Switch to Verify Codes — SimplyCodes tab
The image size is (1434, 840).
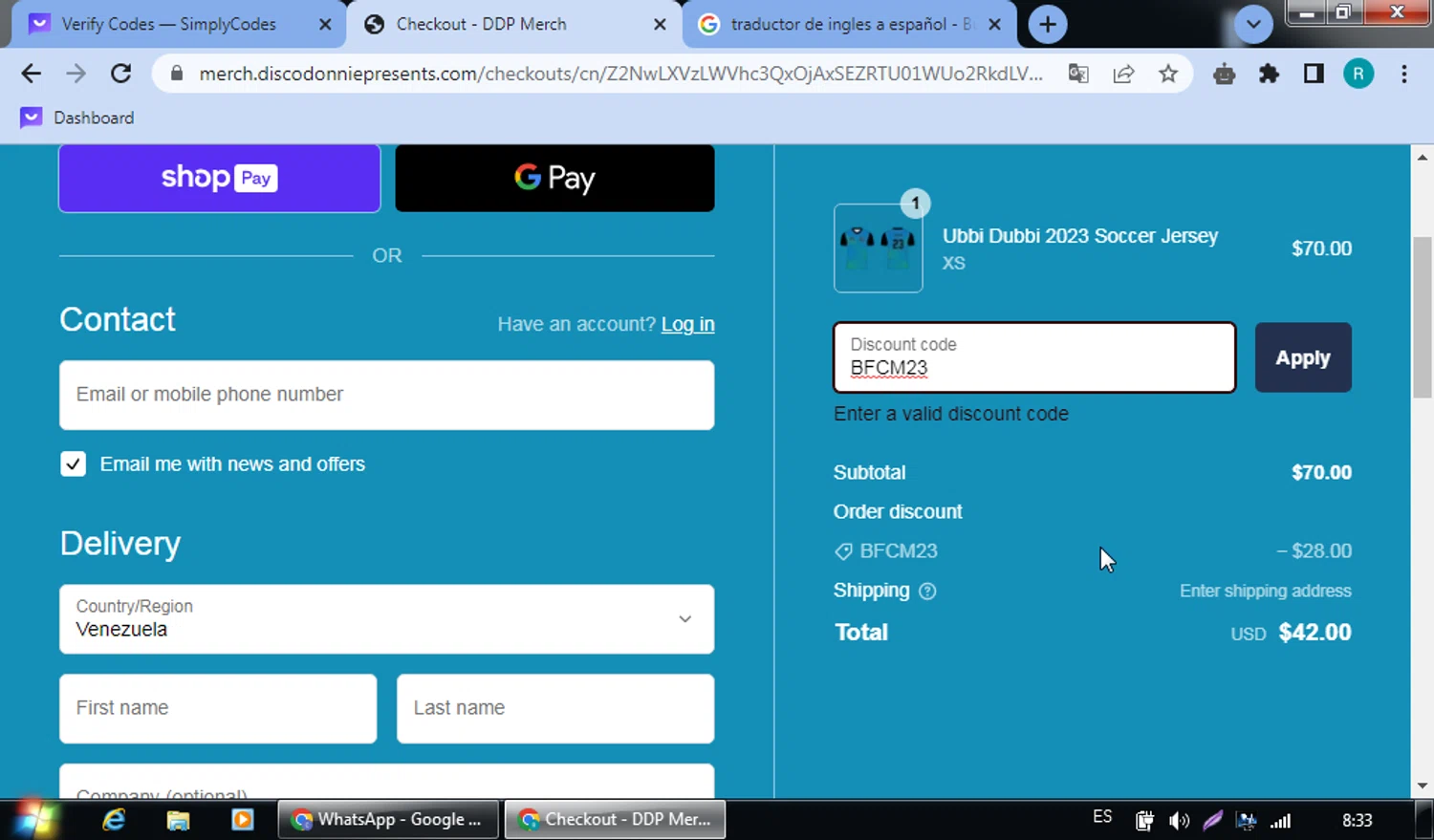tap(177, 25)
